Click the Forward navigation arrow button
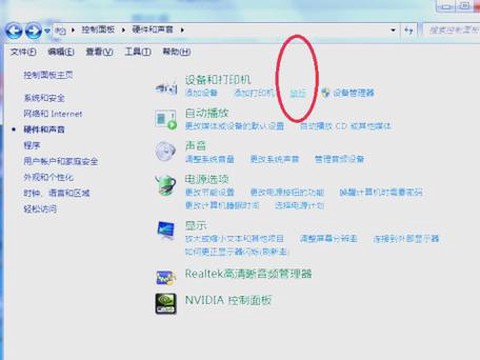 point(33,31)
